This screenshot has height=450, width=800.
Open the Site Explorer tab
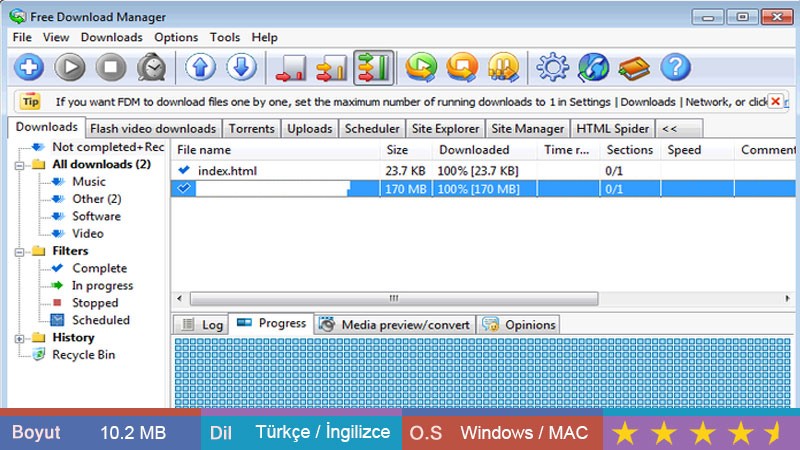coord(445,129)
